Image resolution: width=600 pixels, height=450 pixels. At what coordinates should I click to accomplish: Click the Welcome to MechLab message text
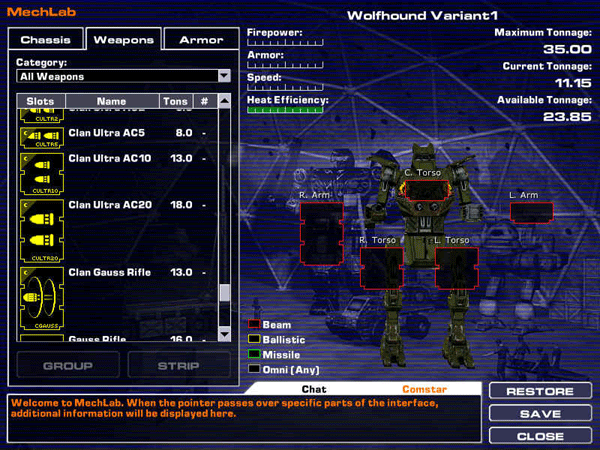pyautogui.click(x=225, y=408)
